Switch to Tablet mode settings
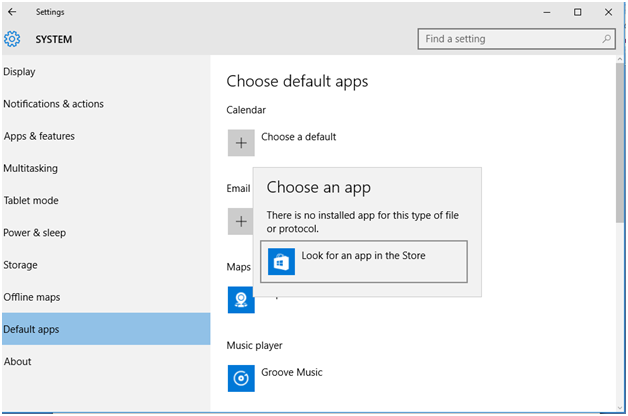 pos(31,200)
